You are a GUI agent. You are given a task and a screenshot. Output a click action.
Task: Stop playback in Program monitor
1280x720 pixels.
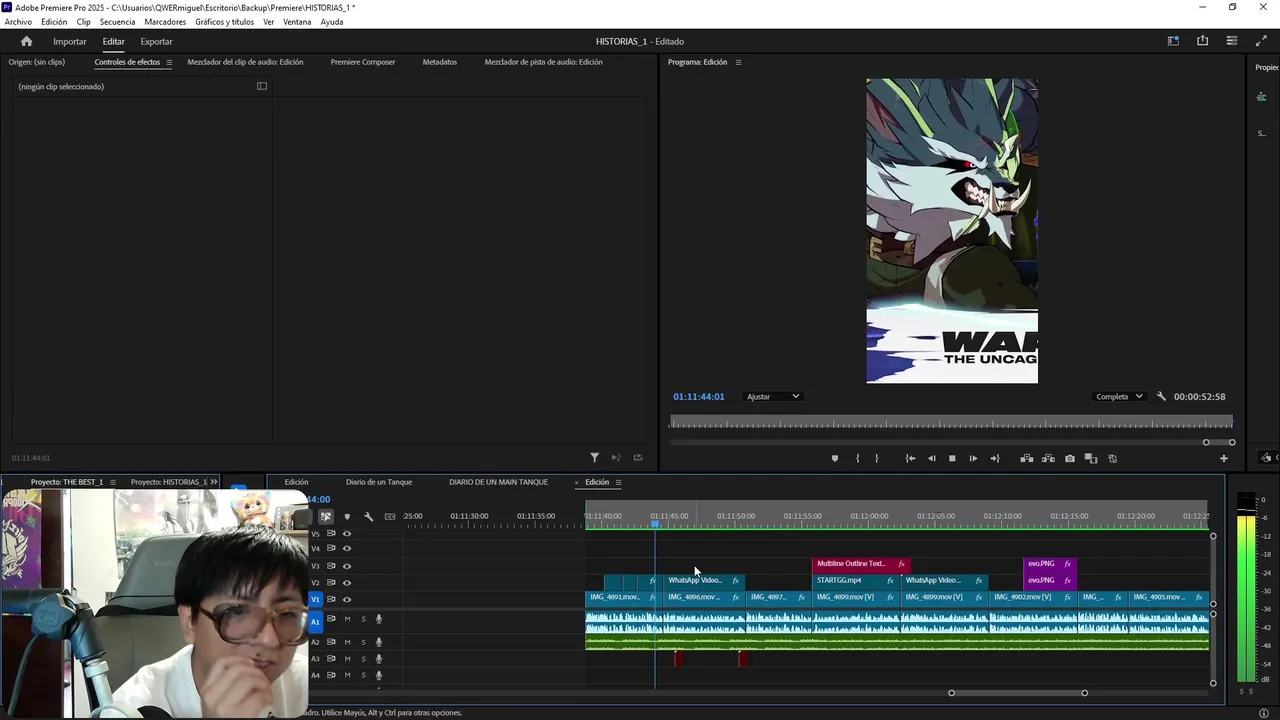tap(952, 458)
